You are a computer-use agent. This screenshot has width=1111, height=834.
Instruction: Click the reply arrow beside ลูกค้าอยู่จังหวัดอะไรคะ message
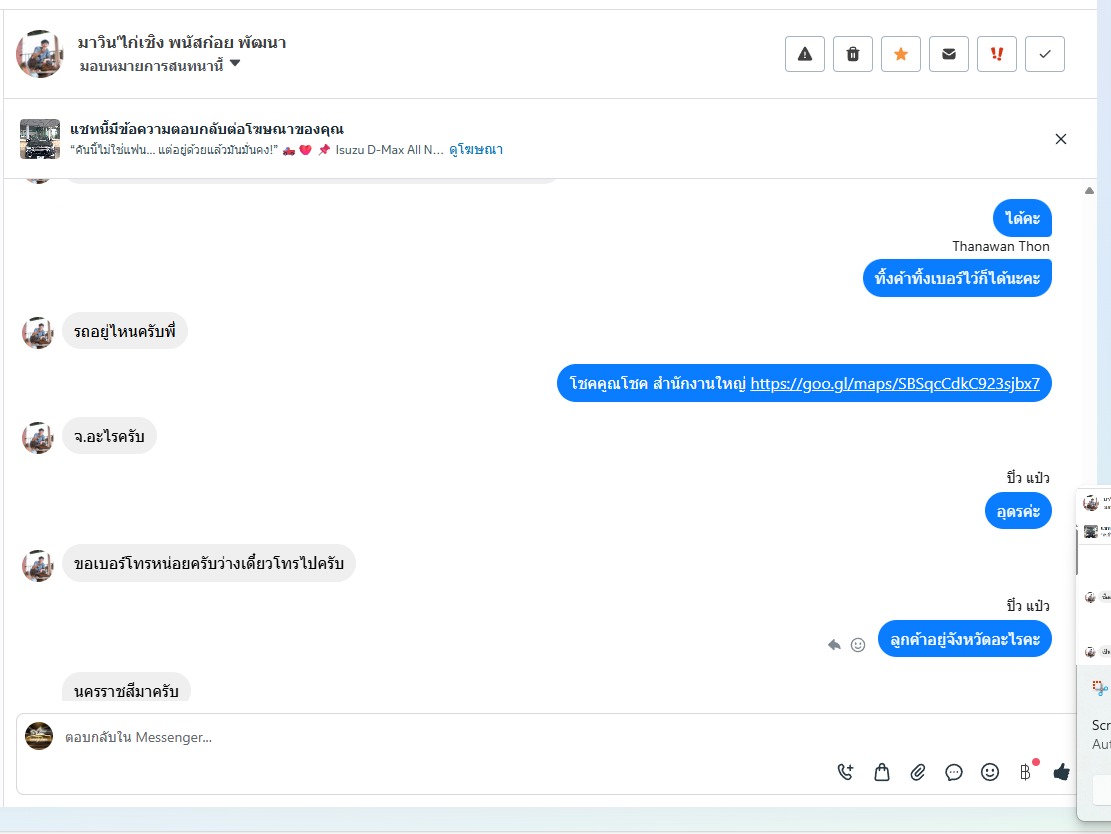coord(834,645)
